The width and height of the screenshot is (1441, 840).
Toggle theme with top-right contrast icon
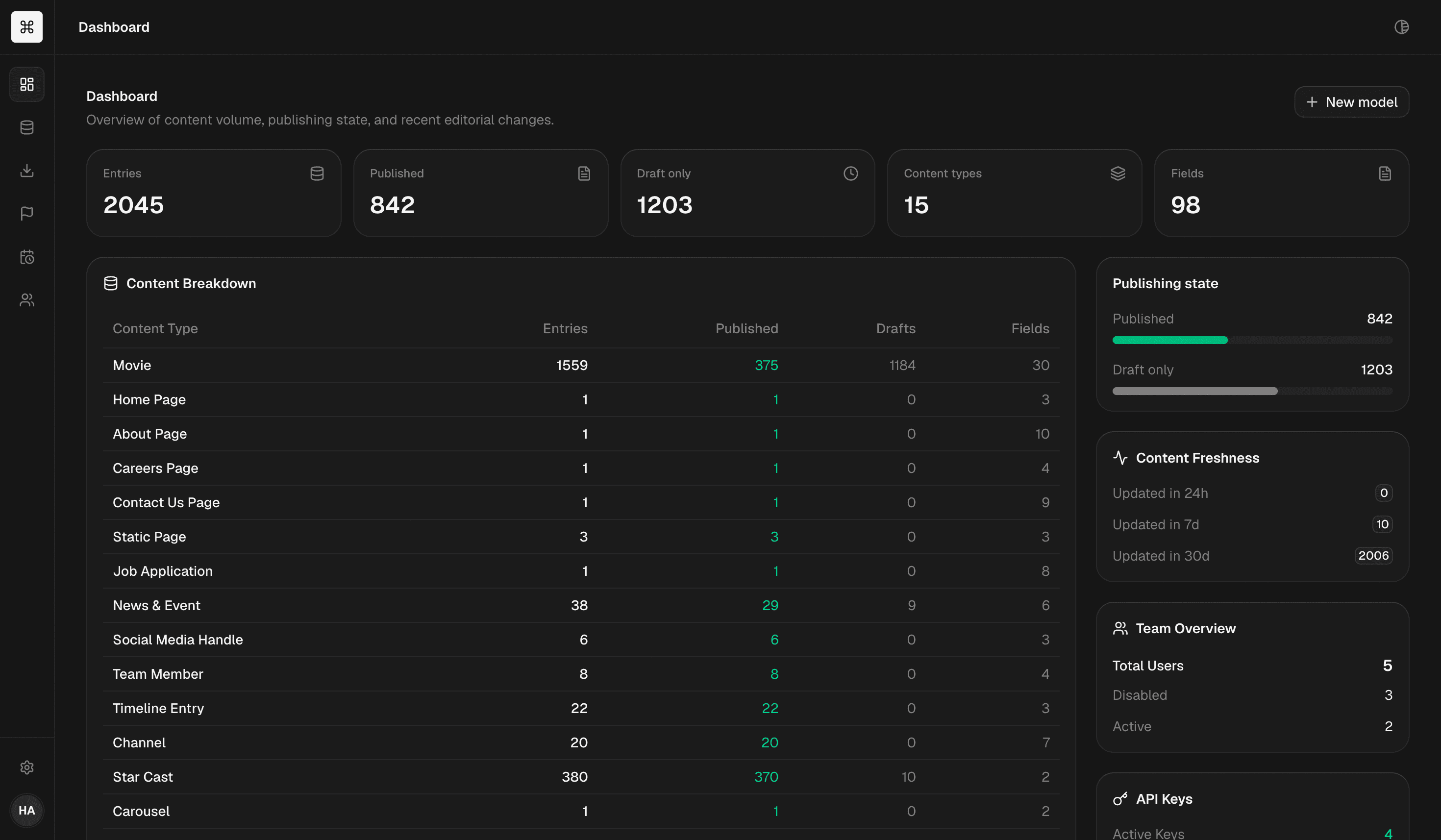1401,27
